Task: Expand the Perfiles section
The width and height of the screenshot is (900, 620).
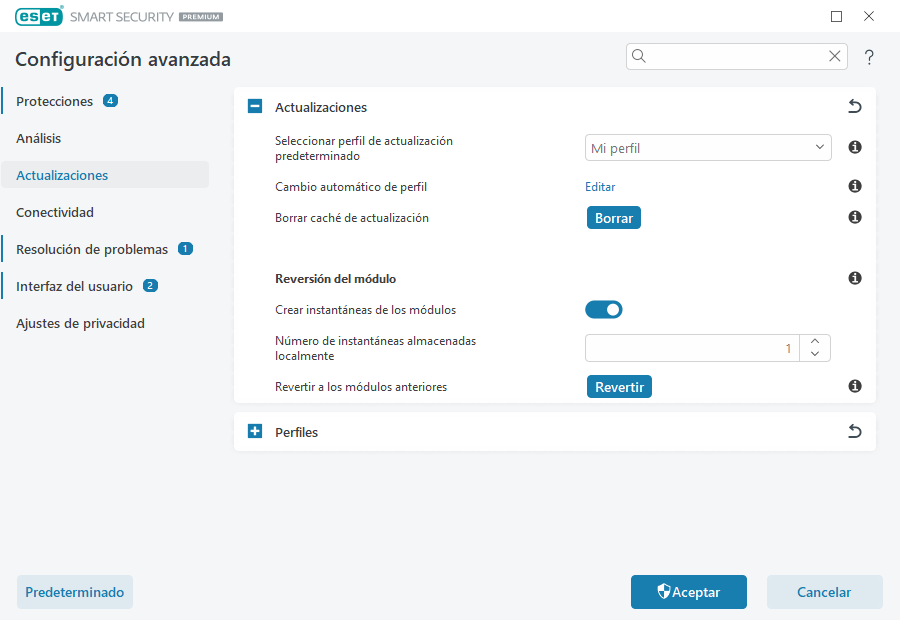Action: (x=255, y=431)
